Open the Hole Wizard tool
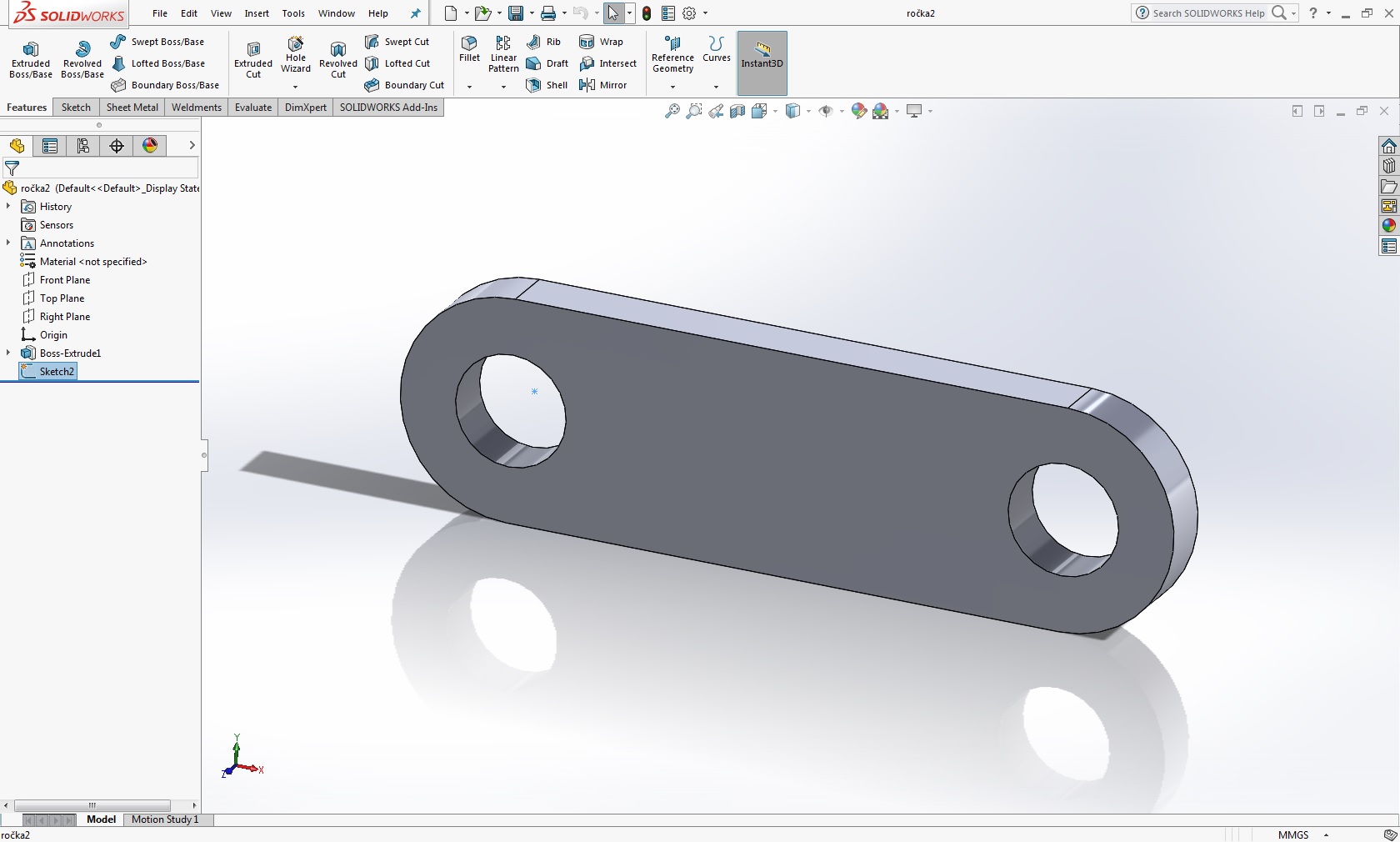Image resolution: width=1400 pixels, height=842 pixels. click(x=296, y=55)
